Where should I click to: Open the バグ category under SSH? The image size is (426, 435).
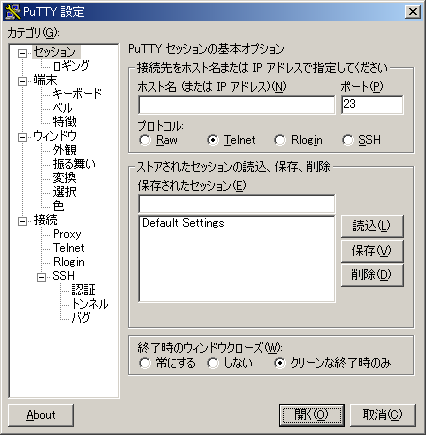81,318
